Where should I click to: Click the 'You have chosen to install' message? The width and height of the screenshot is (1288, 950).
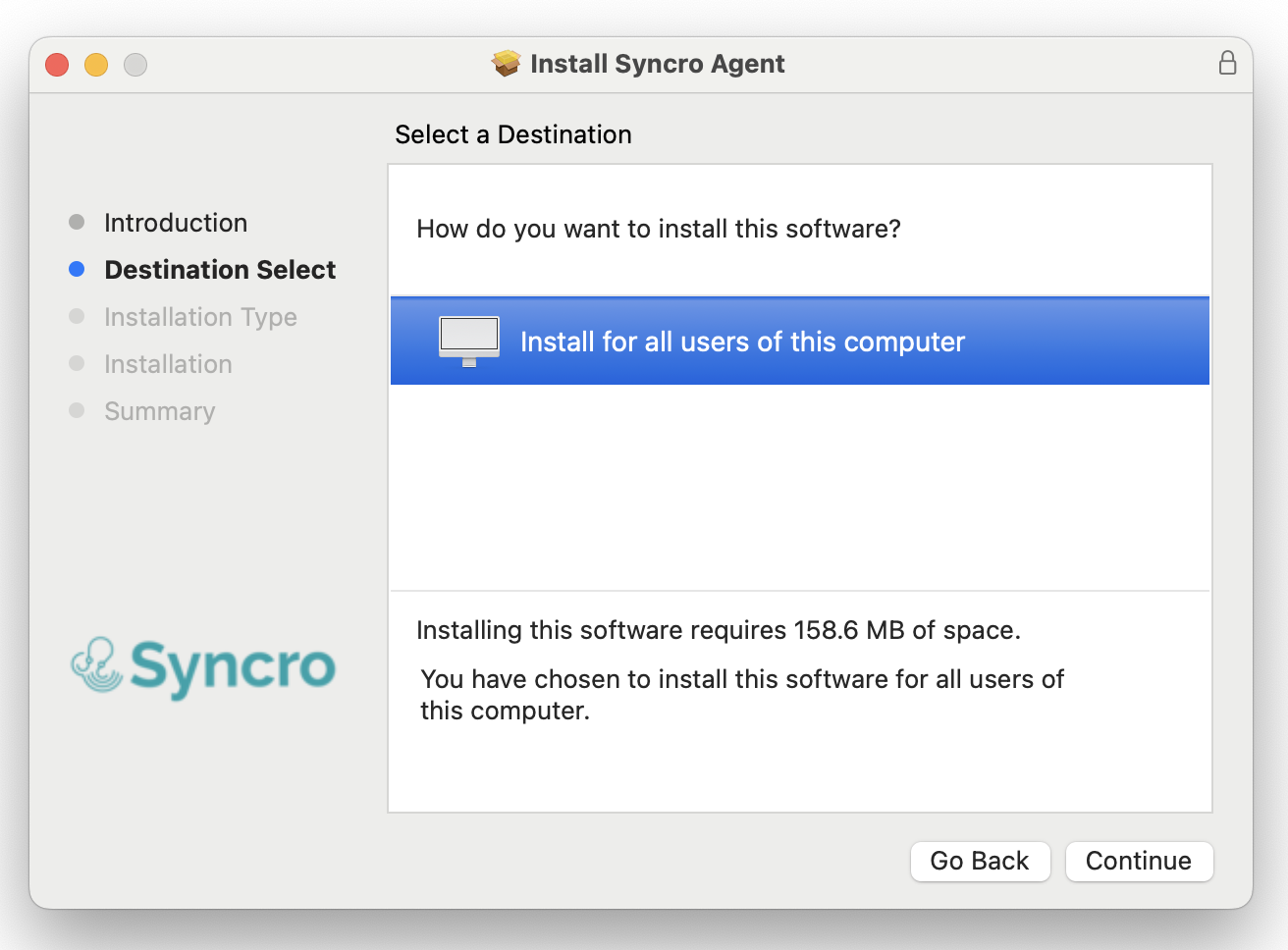[742, 695]
